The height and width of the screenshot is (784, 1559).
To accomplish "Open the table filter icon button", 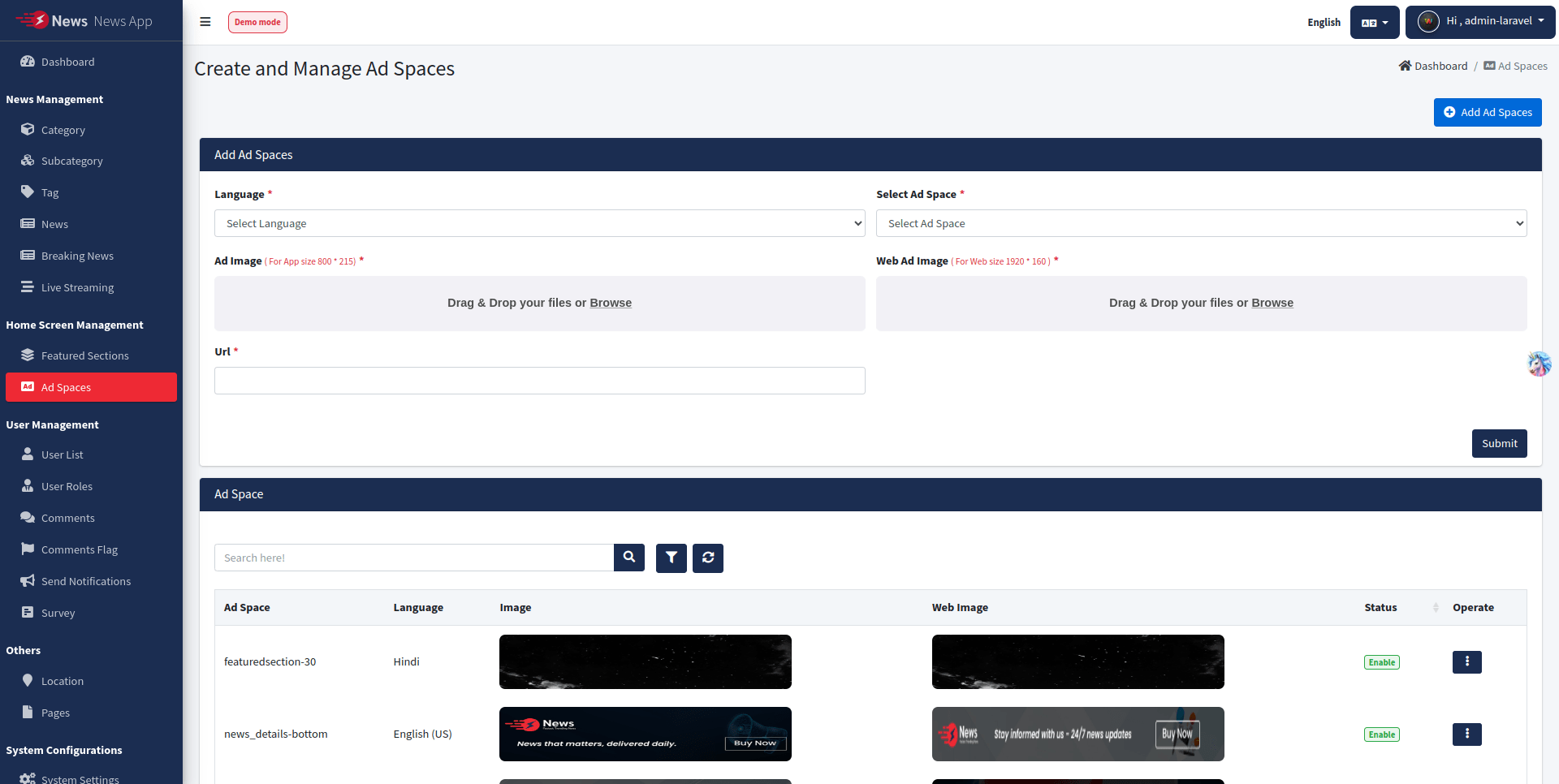I will pos(671,558).
